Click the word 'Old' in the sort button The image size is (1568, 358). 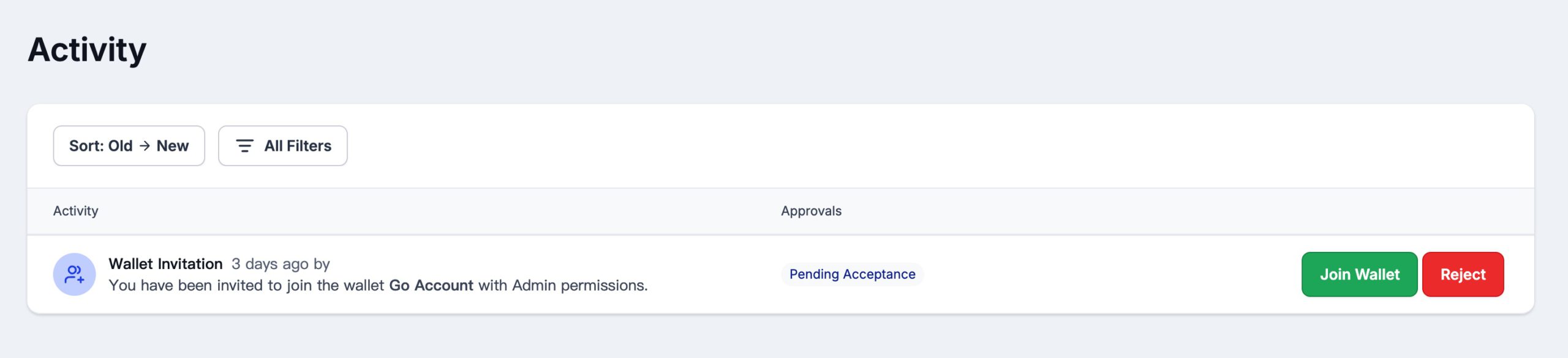coord(120,146)
